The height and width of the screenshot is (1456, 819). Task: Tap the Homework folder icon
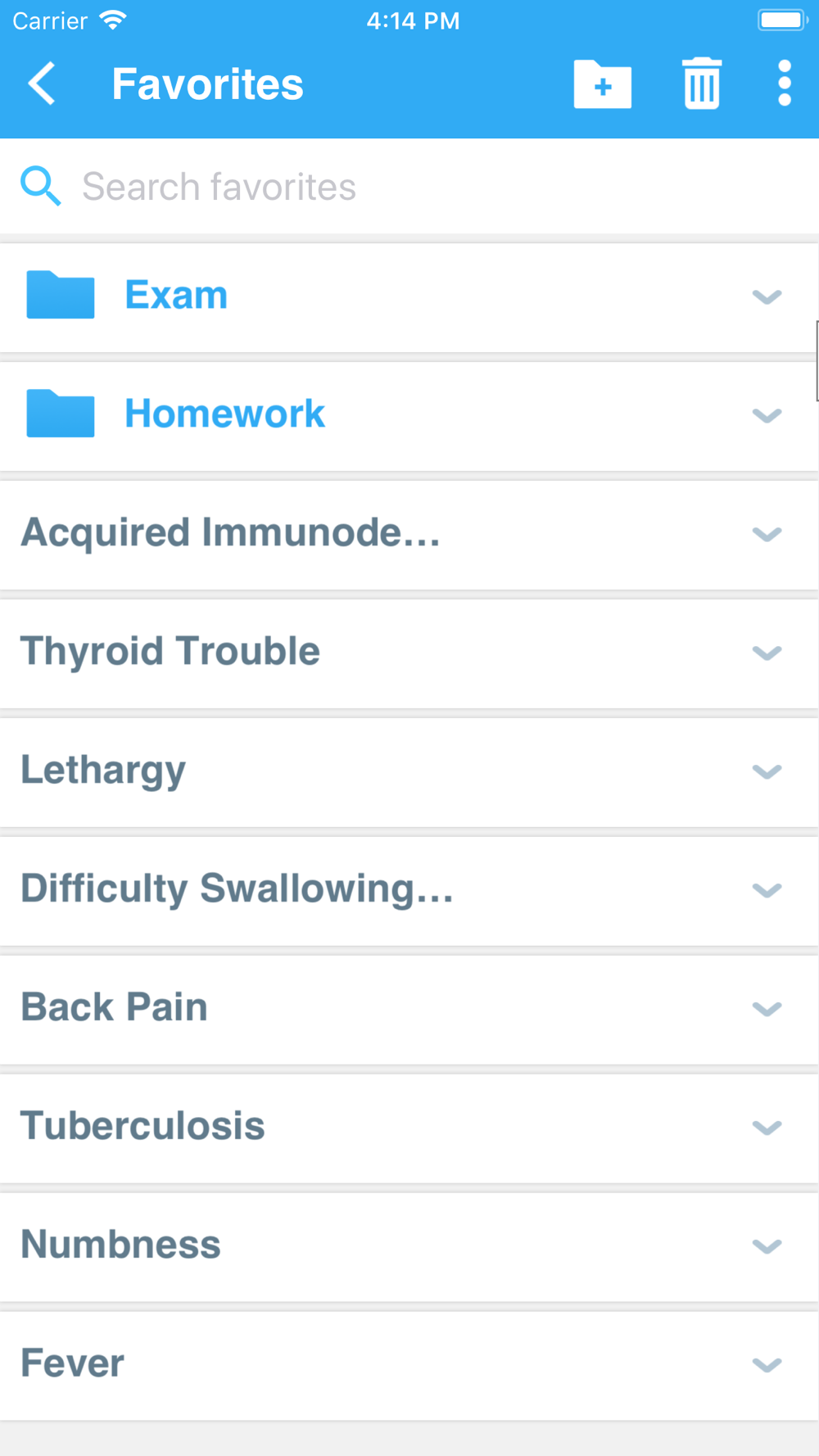61,414
